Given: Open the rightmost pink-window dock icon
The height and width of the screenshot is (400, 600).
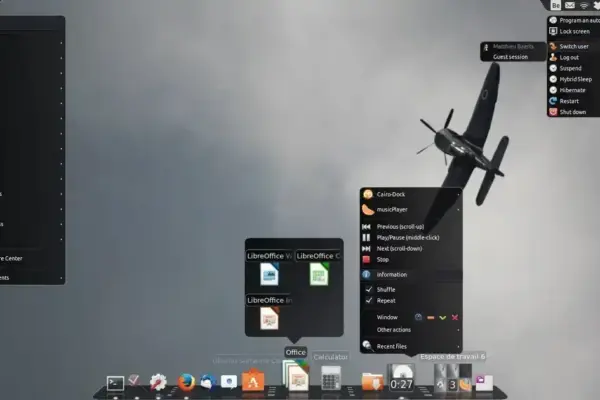Looking at the screenshot, I should click(x=484, y=383).
